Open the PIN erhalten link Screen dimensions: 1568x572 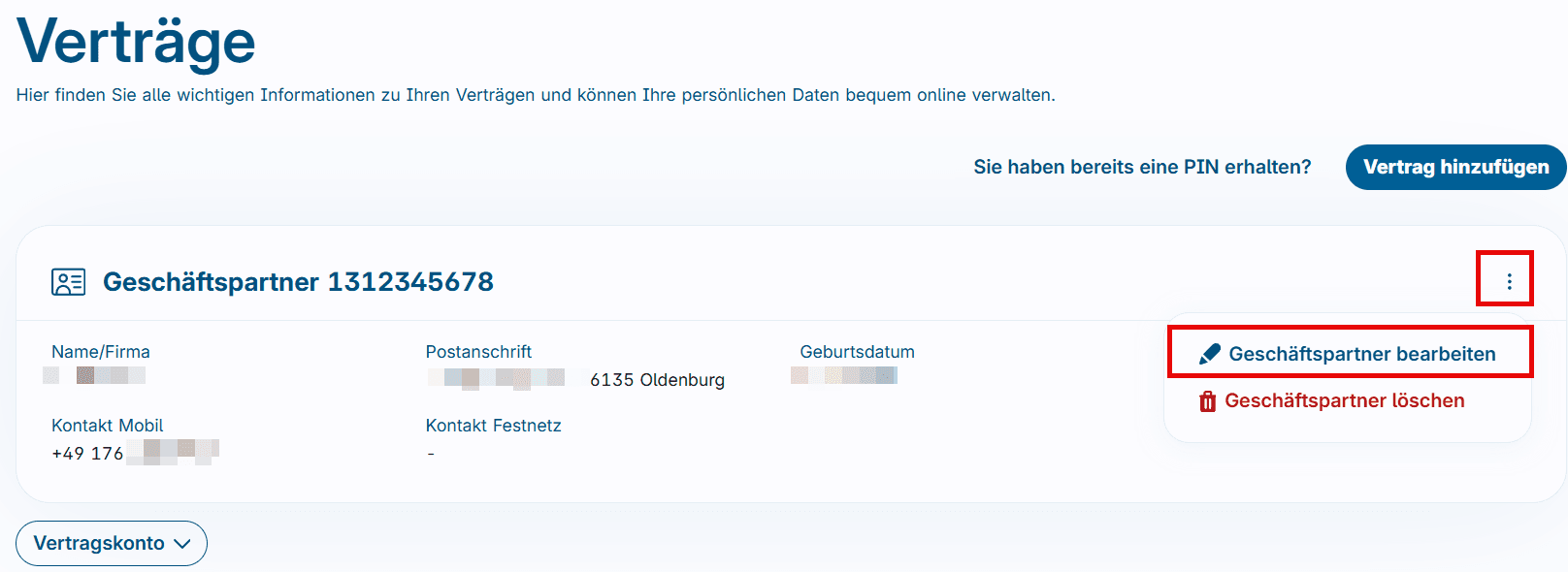(1142, 167)
